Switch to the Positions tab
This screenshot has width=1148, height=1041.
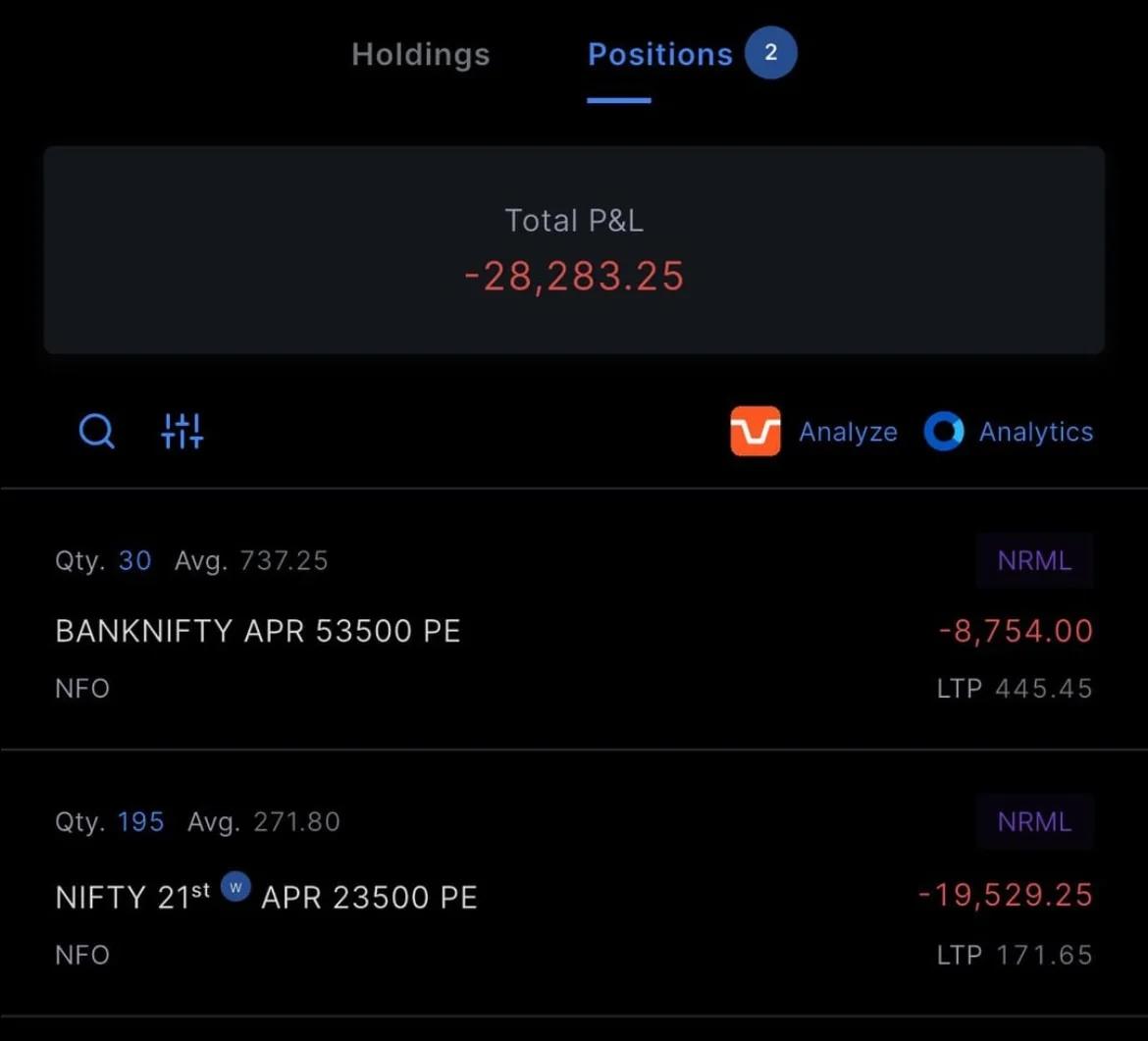658,55
